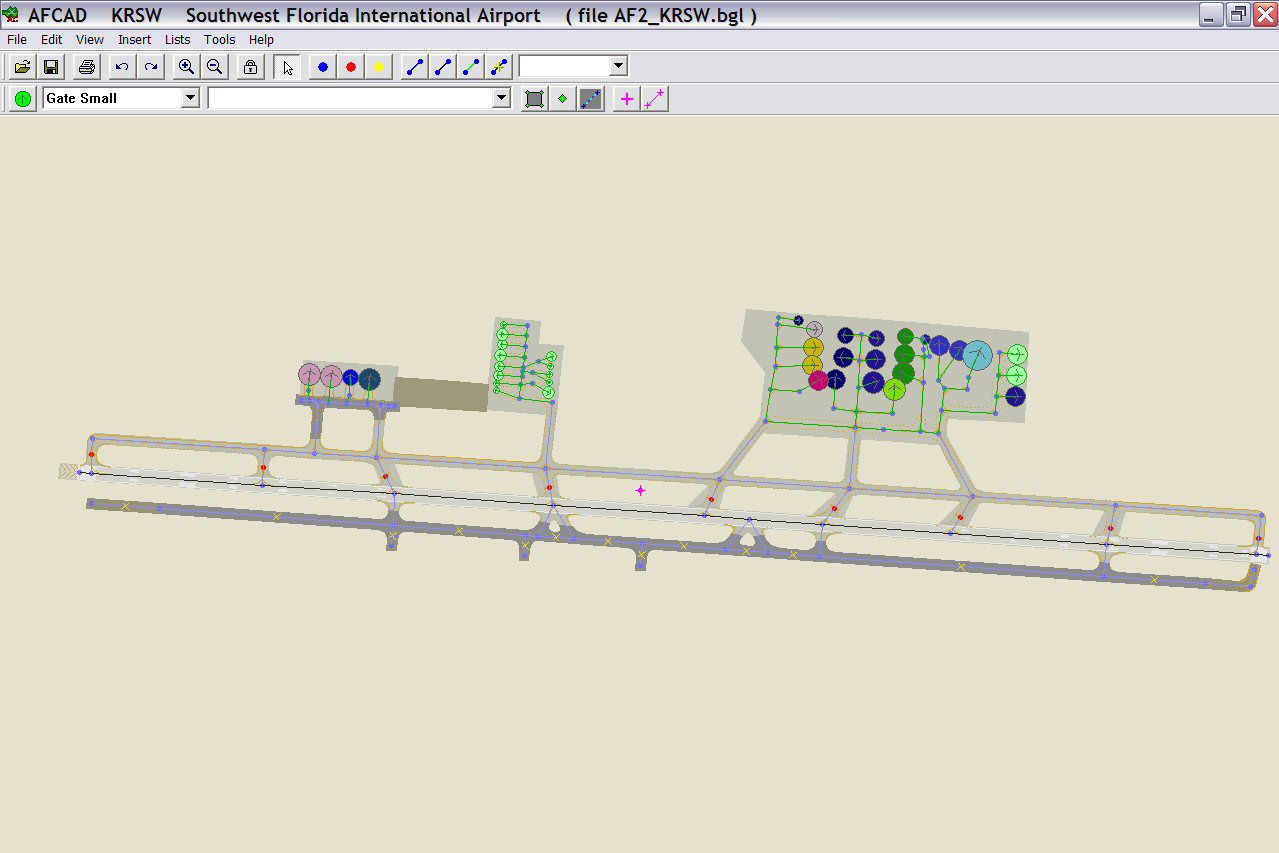Open an airport file
Viewport: 1279px width, 853px height.
[x=22, y=67]
